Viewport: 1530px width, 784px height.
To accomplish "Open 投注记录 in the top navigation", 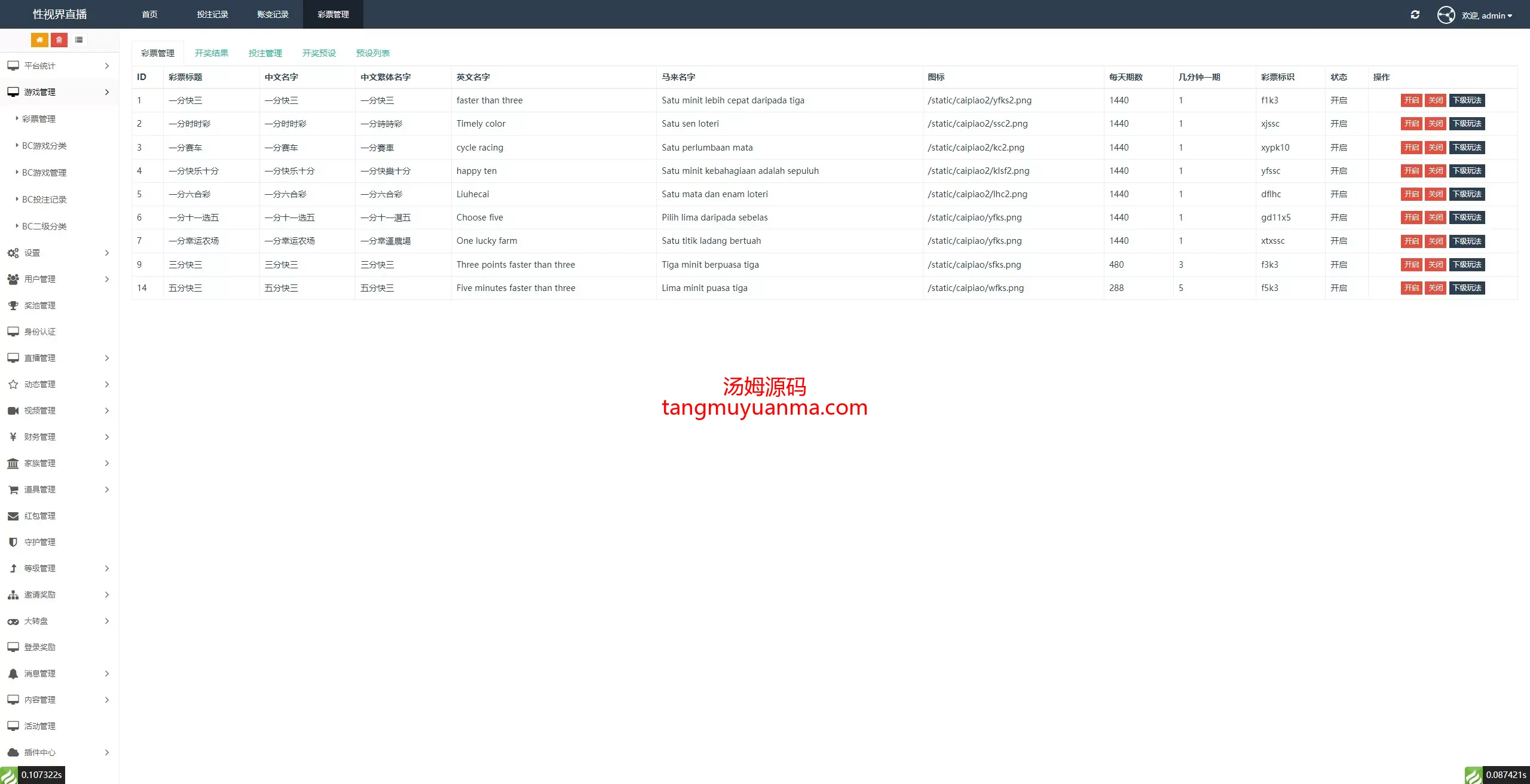I will (213, 14).
